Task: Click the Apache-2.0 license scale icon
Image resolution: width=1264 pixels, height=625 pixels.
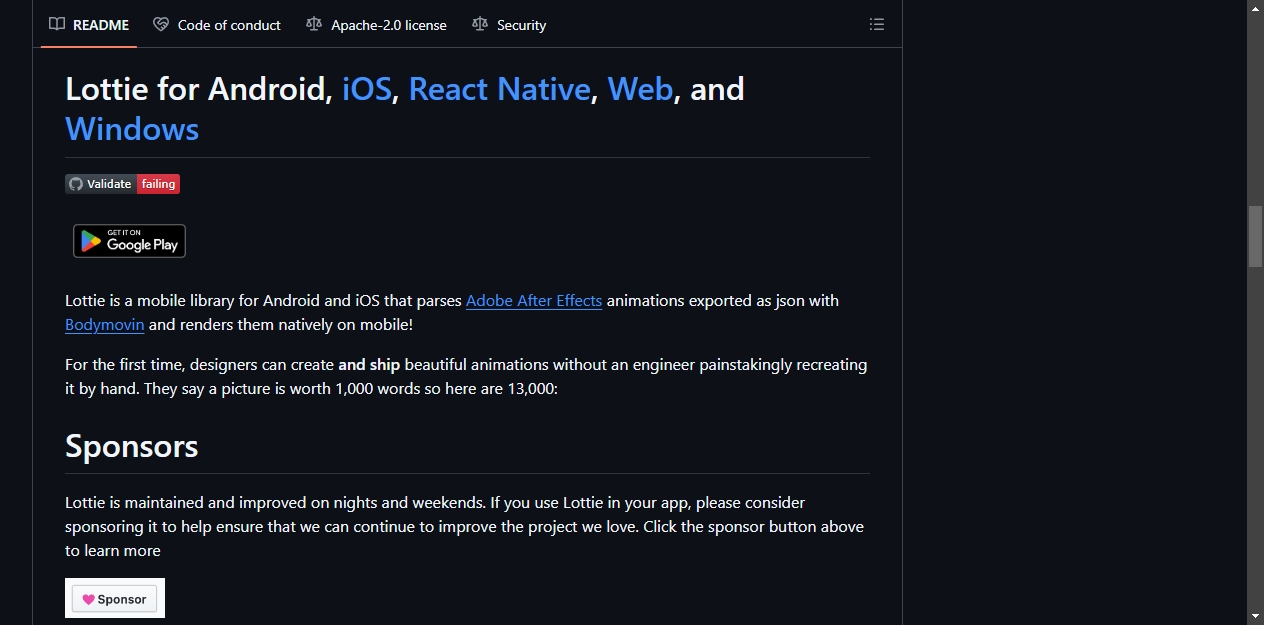Action: (314, 24)
